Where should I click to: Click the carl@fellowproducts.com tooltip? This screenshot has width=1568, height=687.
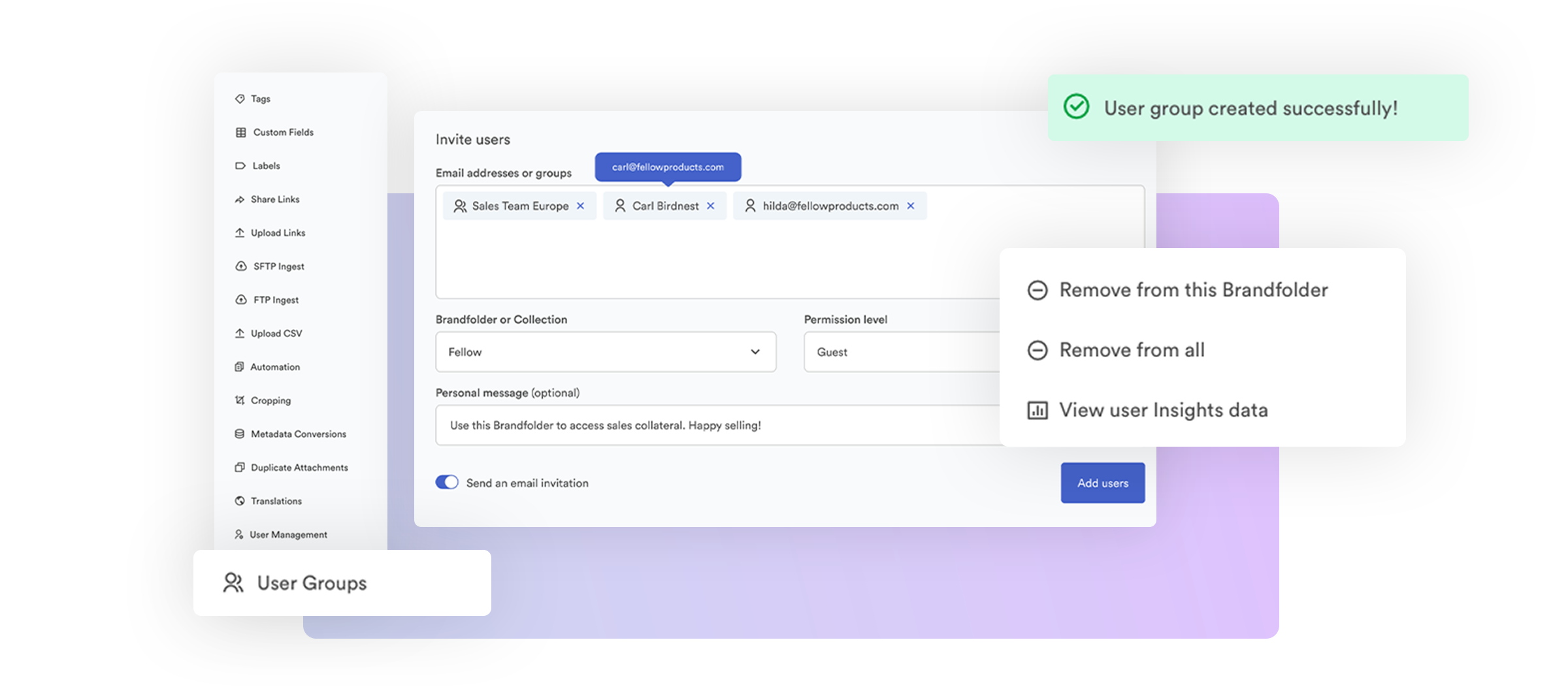(x=668, y=167)
